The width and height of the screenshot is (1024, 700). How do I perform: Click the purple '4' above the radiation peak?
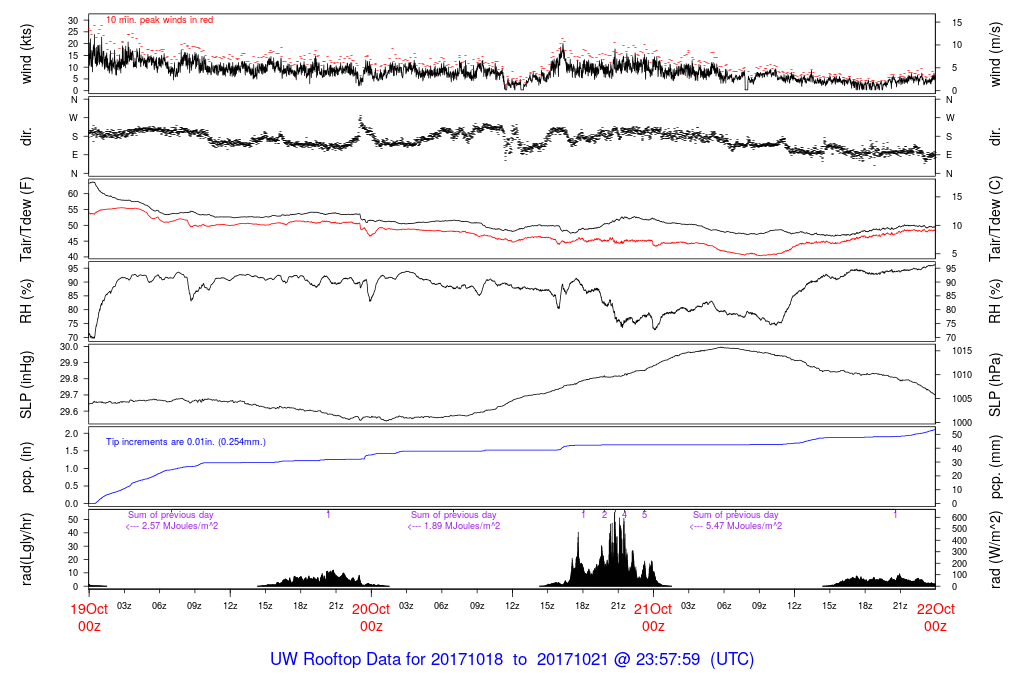click(x=624, y=515)
